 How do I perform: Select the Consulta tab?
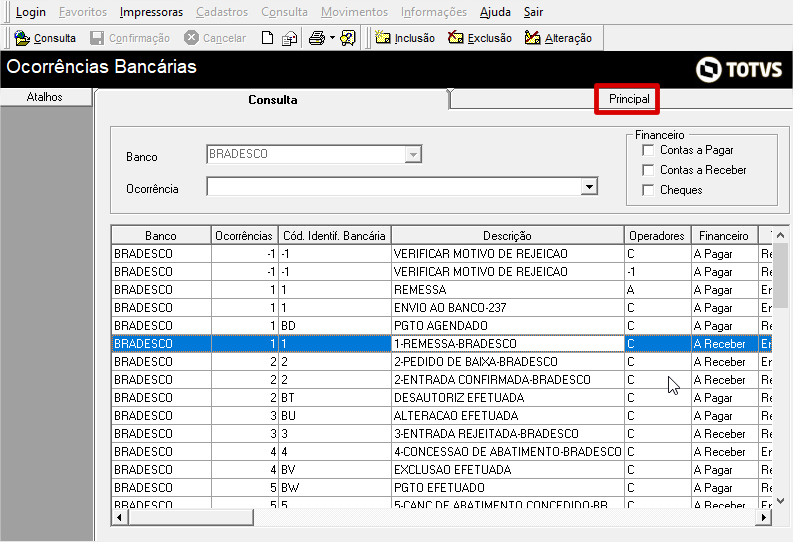[273, 100]
